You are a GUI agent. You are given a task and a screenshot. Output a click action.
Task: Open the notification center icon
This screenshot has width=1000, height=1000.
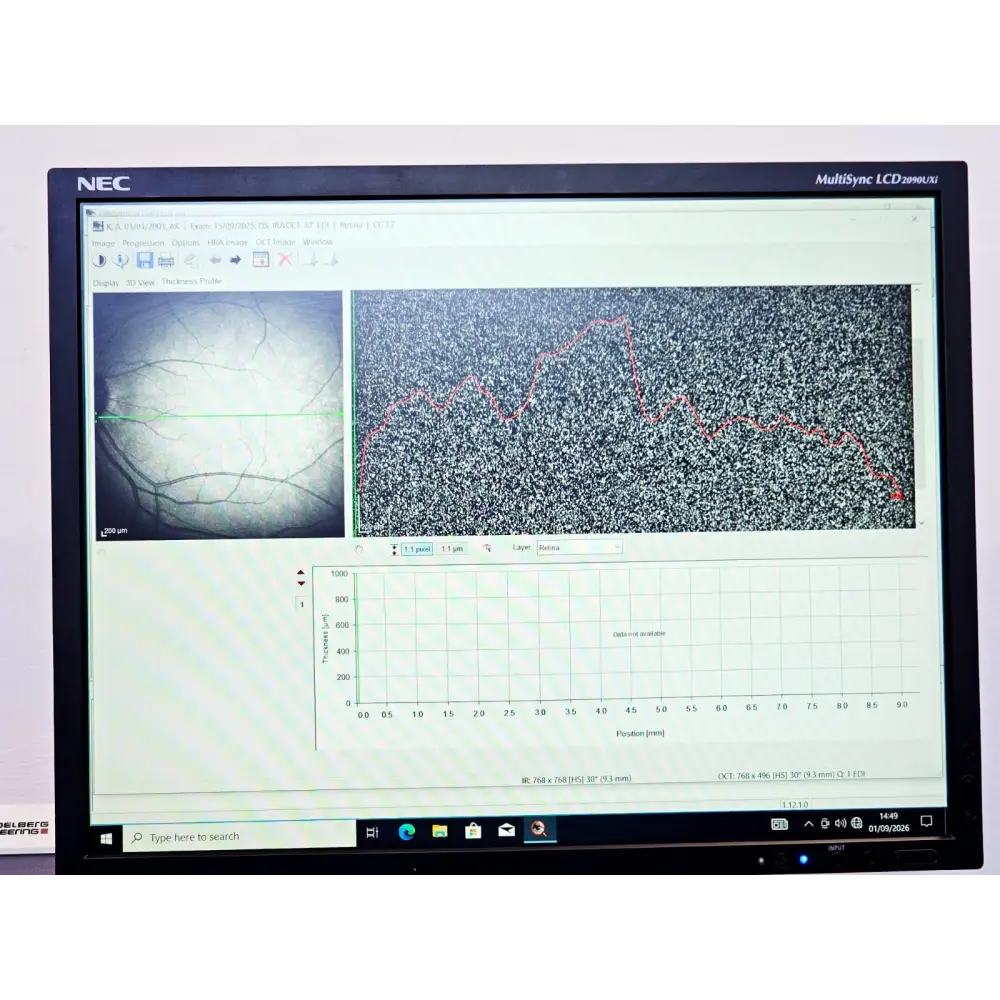click(926, 821)
